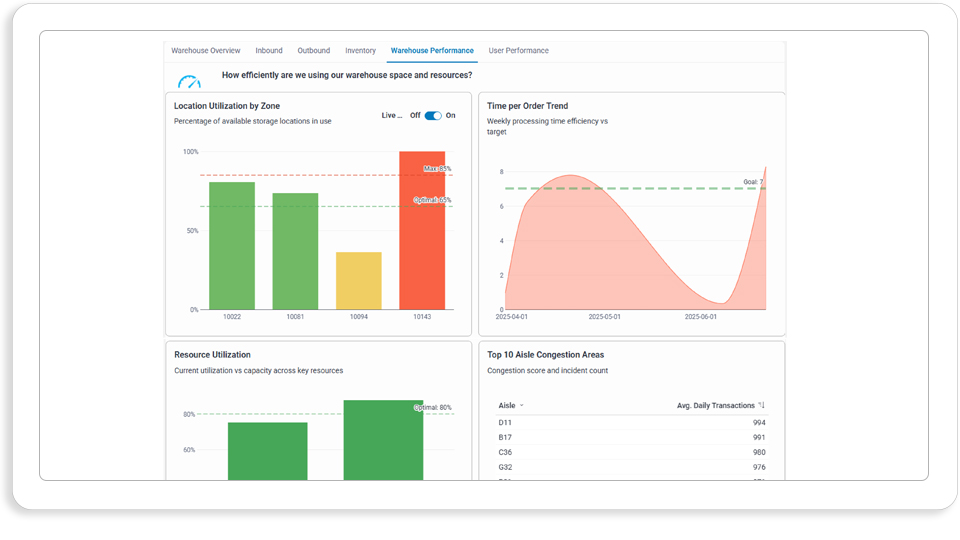
Task: Expand the Aisle column dropdown arrow
Action: (522, 406)
